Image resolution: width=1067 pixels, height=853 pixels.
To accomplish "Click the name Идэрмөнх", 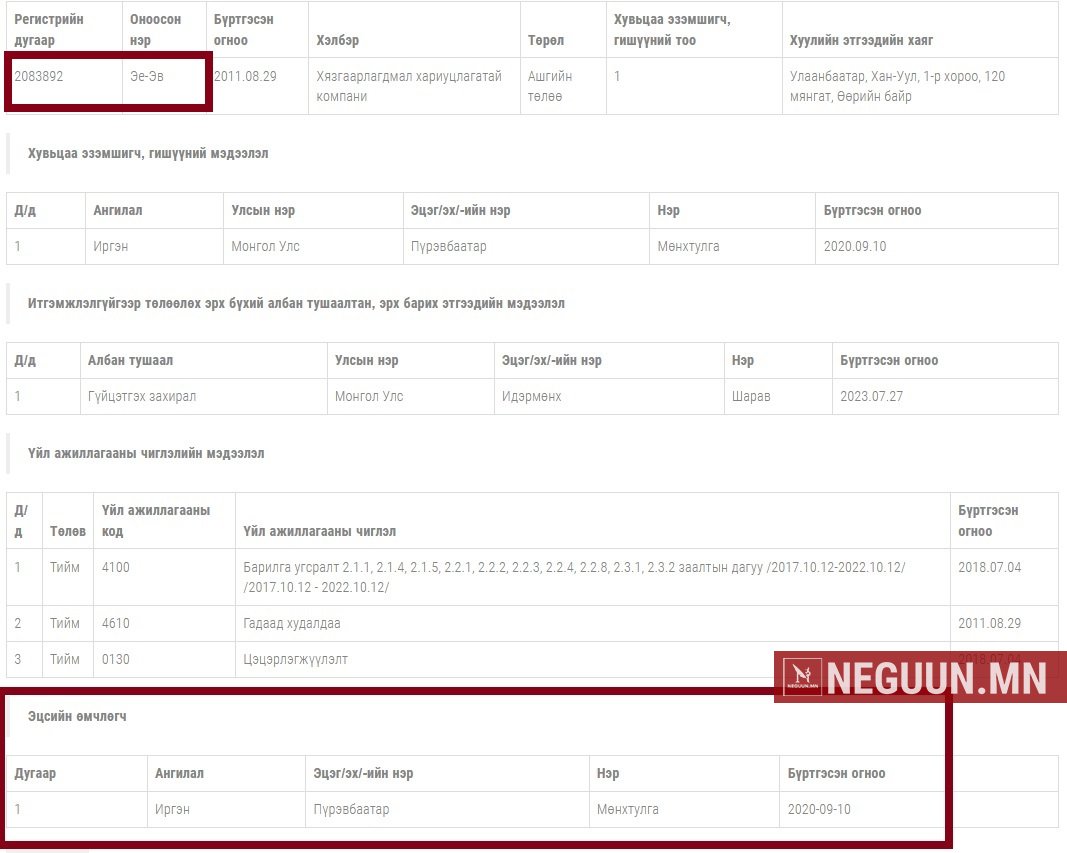I will coord(531,396).
